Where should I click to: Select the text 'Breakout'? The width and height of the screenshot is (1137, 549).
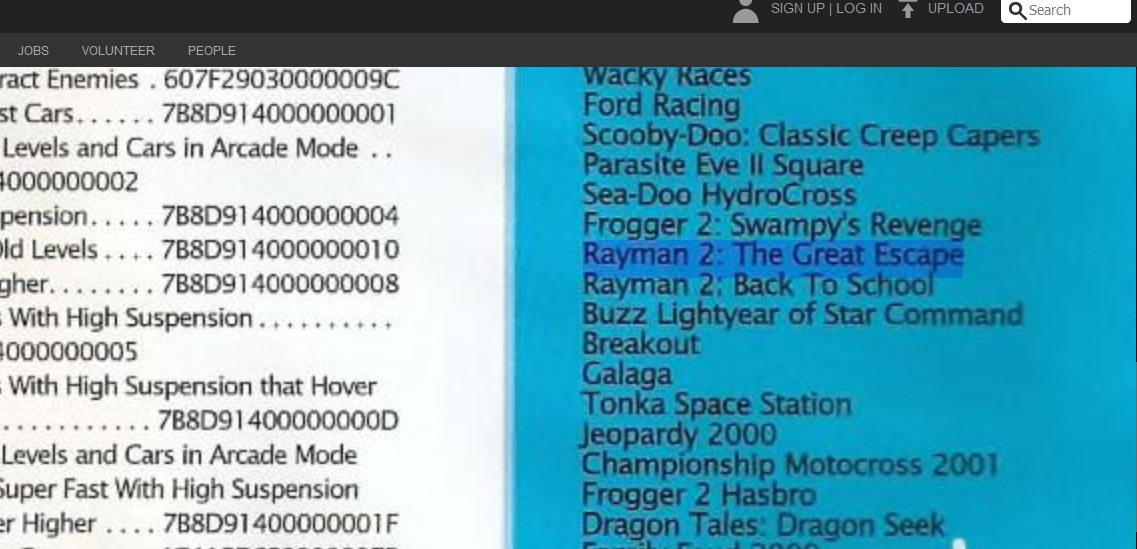[x=641, y=344]
